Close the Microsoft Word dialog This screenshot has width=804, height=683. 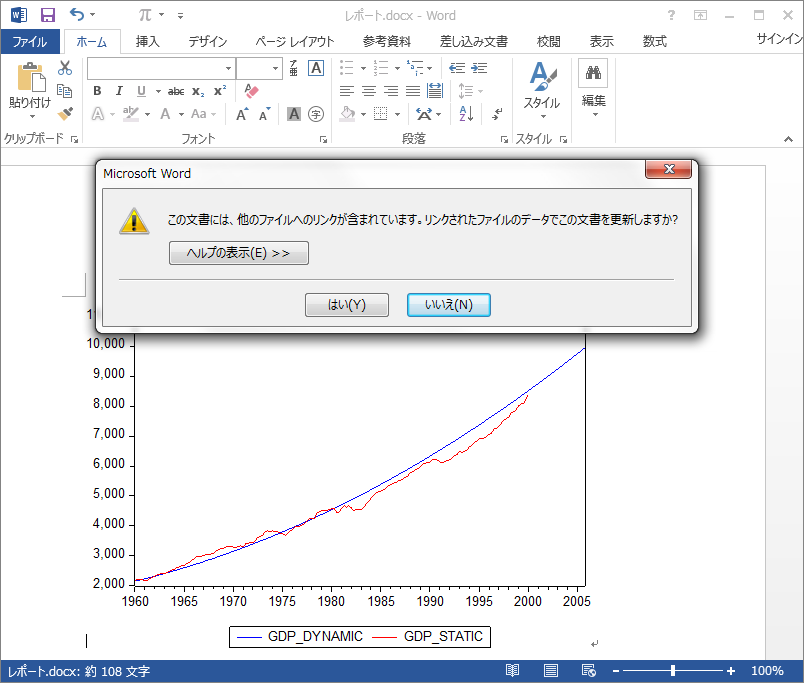(x=669, y=169)
